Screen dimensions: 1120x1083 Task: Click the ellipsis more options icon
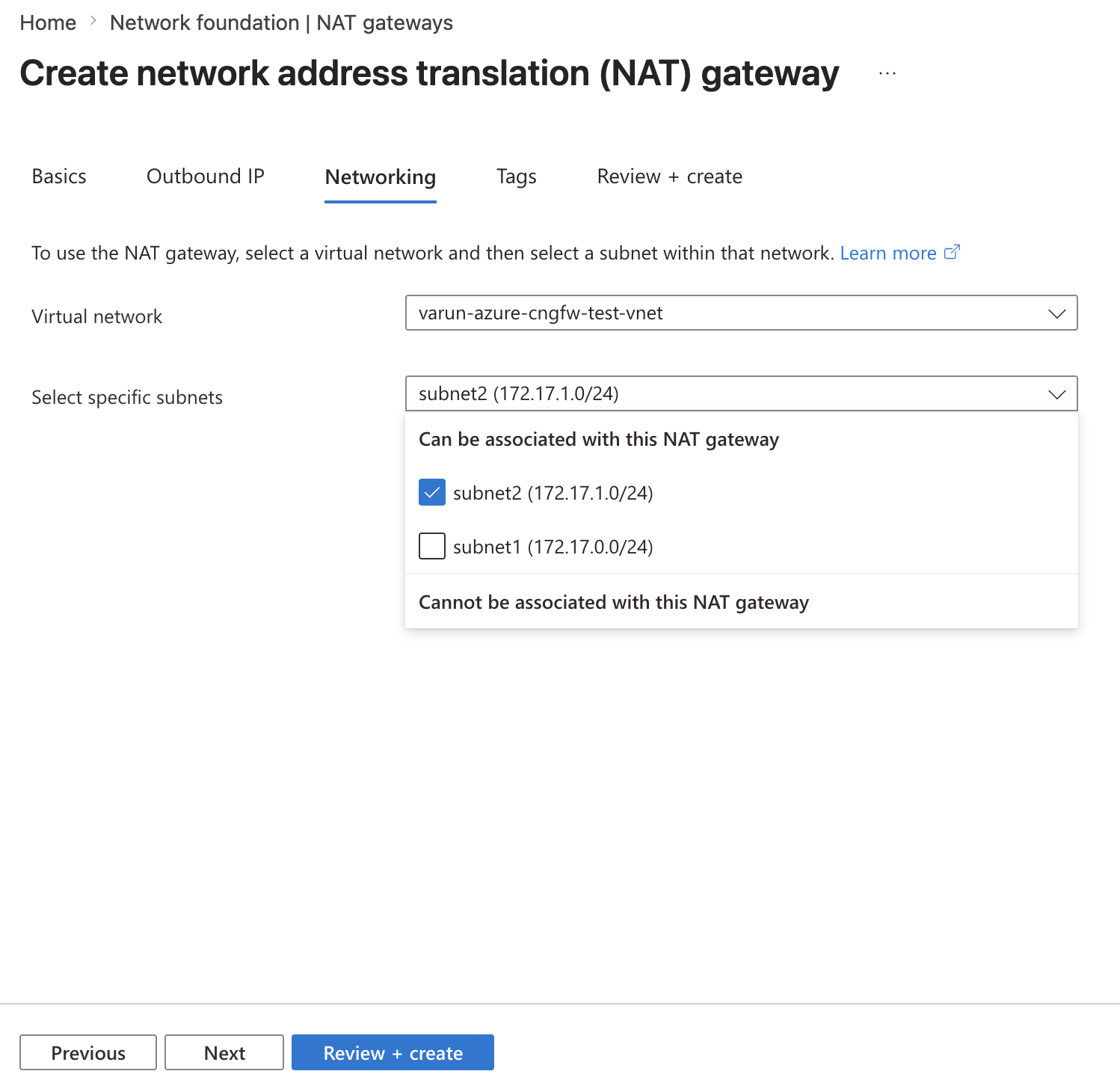887,73
